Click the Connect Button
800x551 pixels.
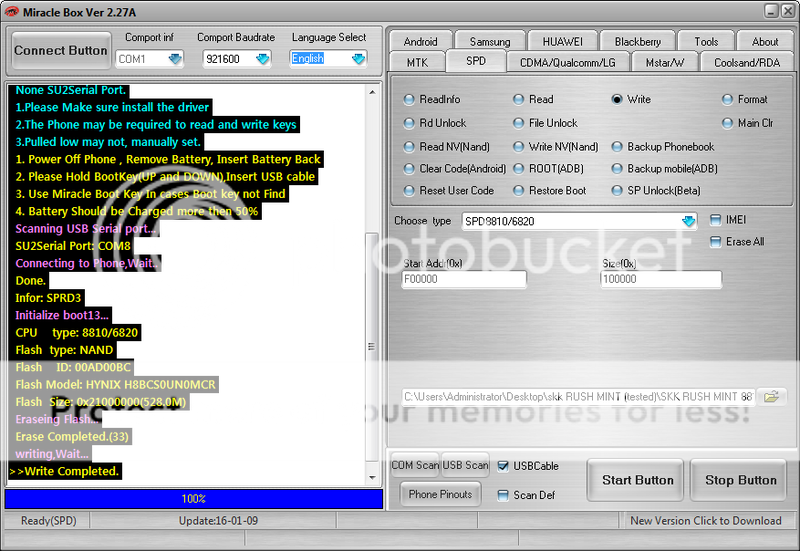pos(61,51)
